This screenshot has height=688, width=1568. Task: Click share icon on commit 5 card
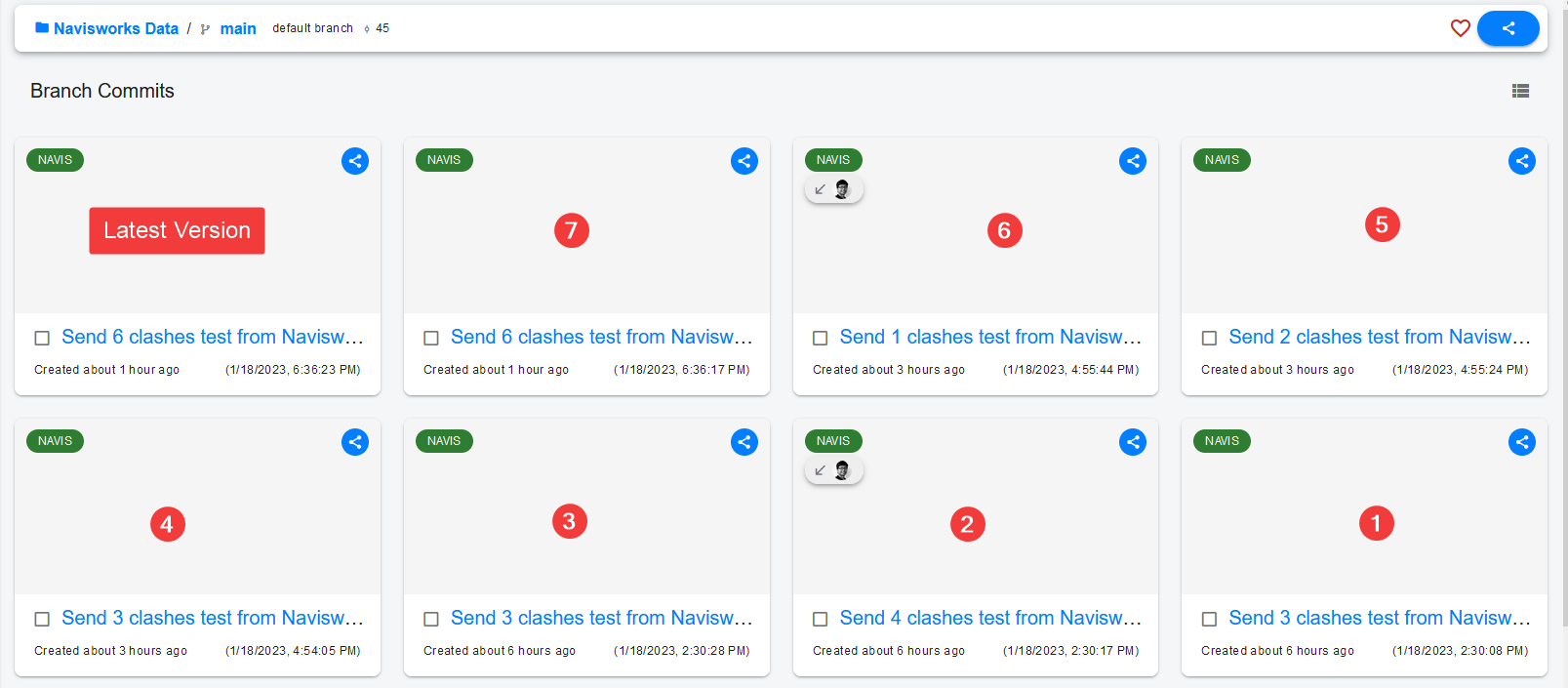[x=1522, y=161]
